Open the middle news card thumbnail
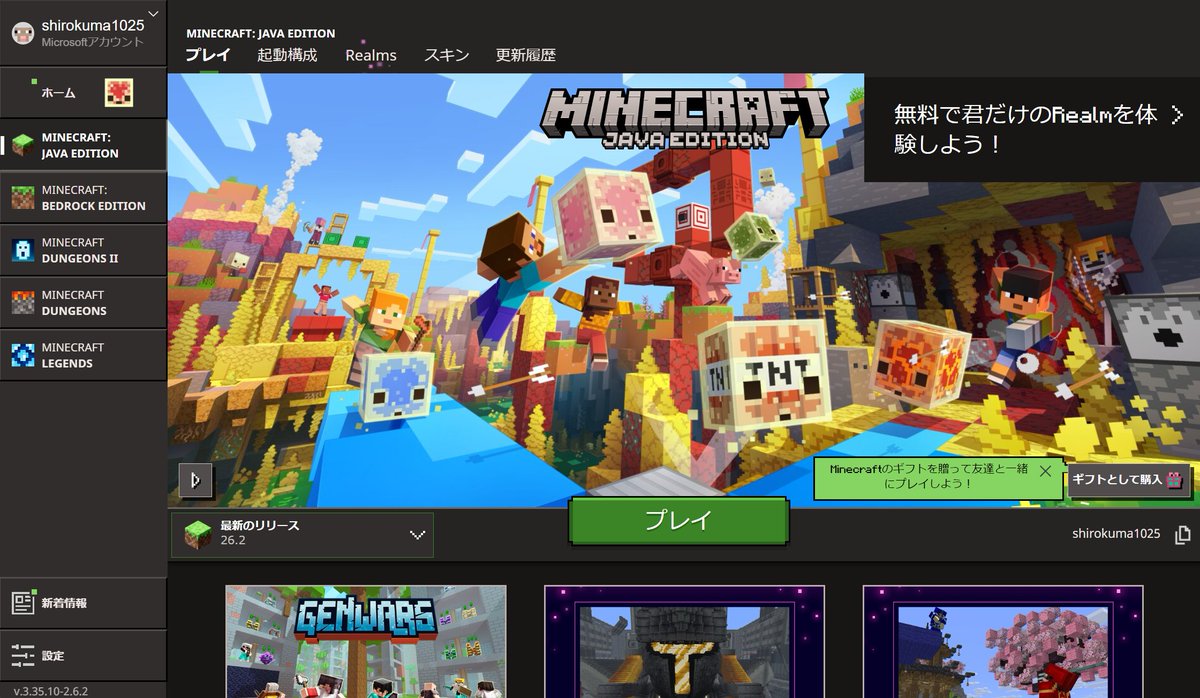Viewport: 1200px width, 698px height. [684, 641]
